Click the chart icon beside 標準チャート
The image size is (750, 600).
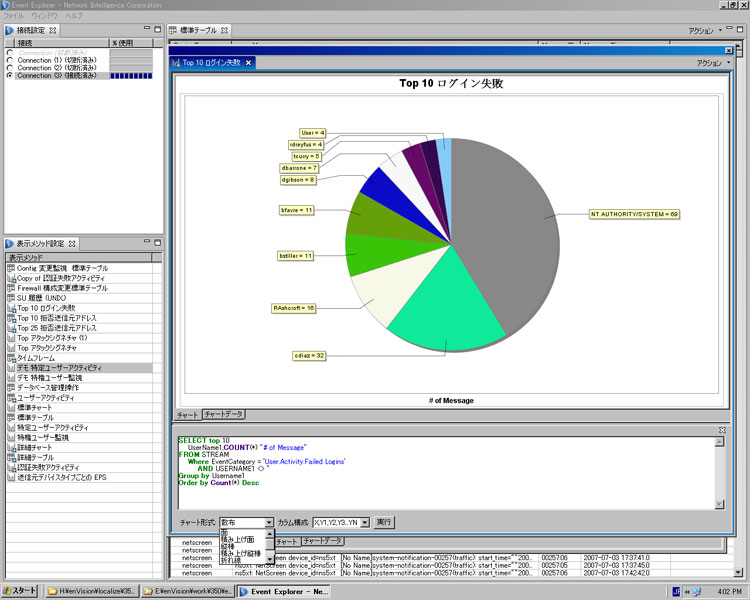coord(11,408)
